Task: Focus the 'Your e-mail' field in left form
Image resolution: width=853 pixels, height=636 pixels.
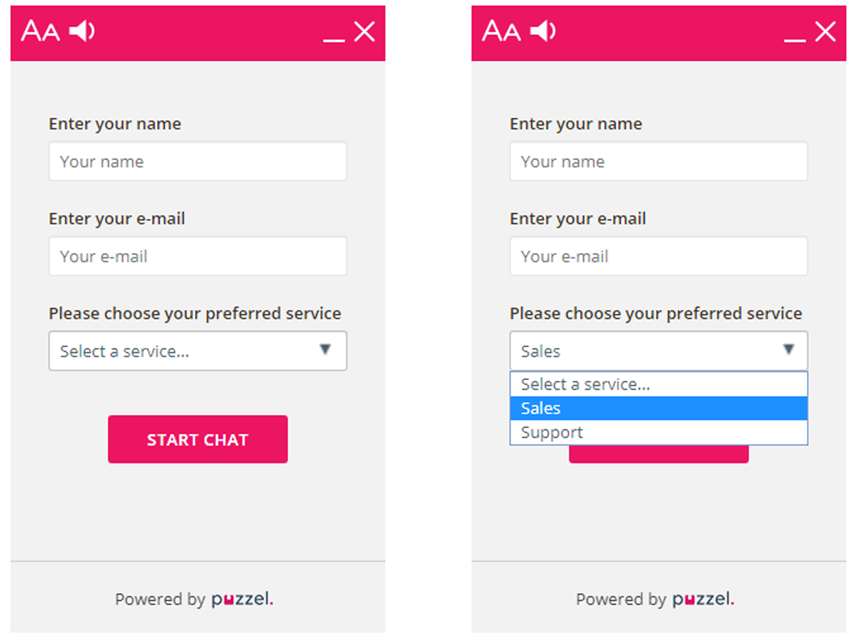Action: click(x=197, y=256)
